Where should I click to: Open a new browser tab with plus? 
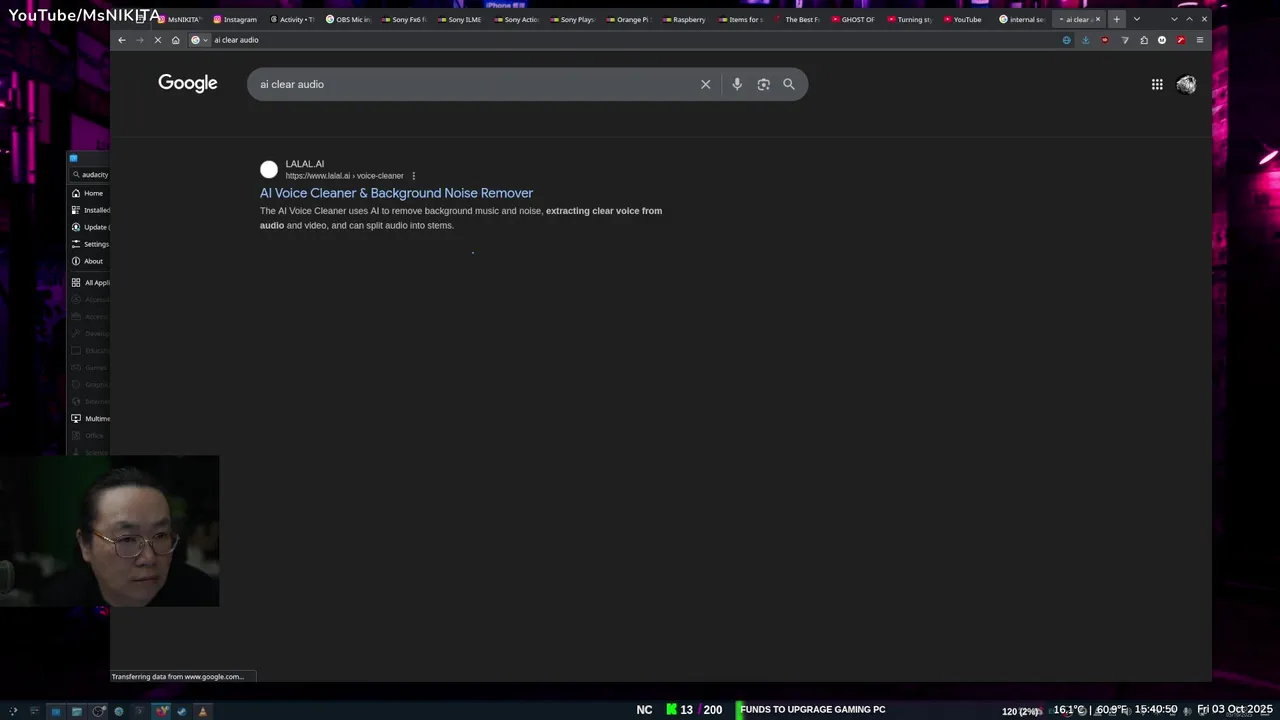coord(1117,19)
